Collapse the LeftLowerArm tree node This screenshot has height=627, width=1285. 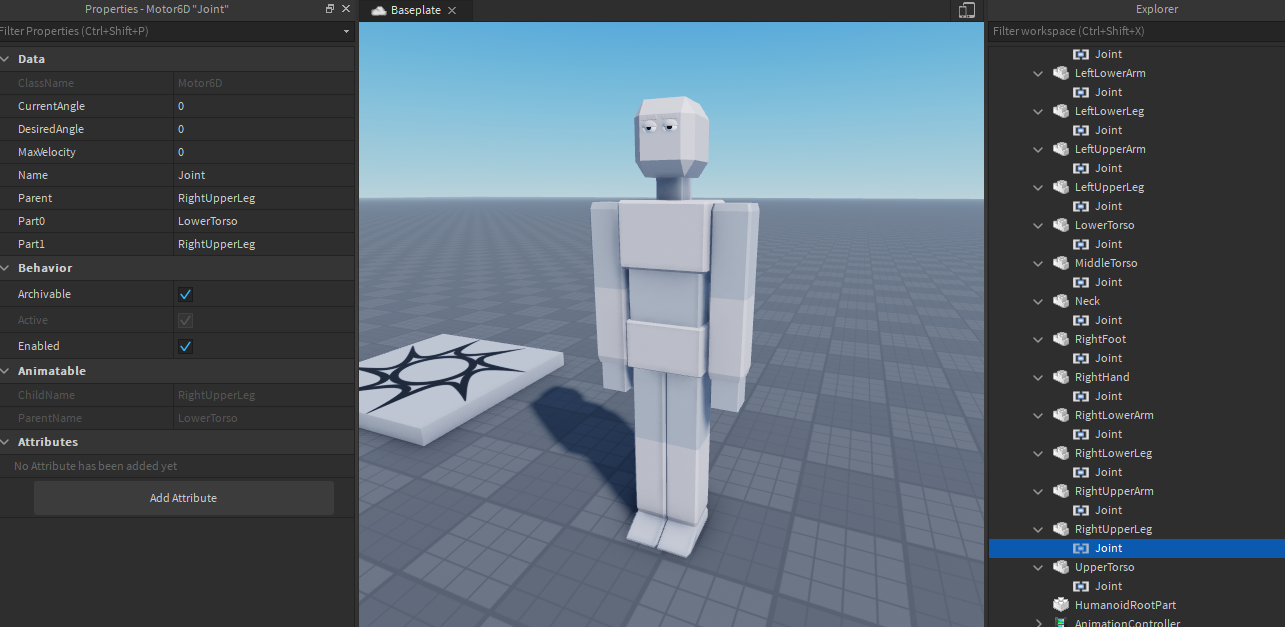pos(1038,73)
